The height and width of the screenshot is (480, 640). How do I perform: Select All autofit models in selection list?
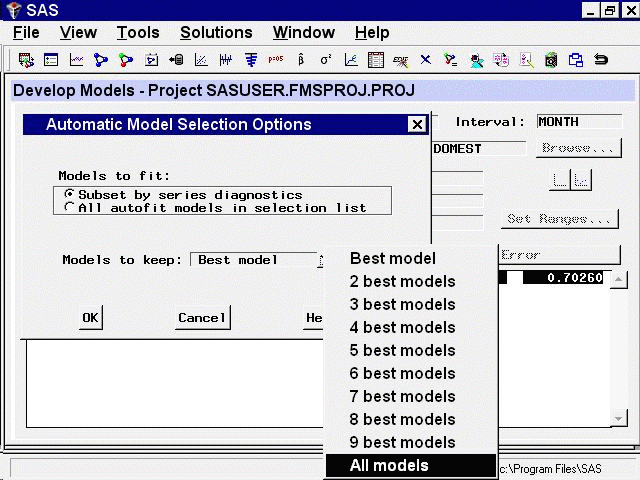pos(69,208)
